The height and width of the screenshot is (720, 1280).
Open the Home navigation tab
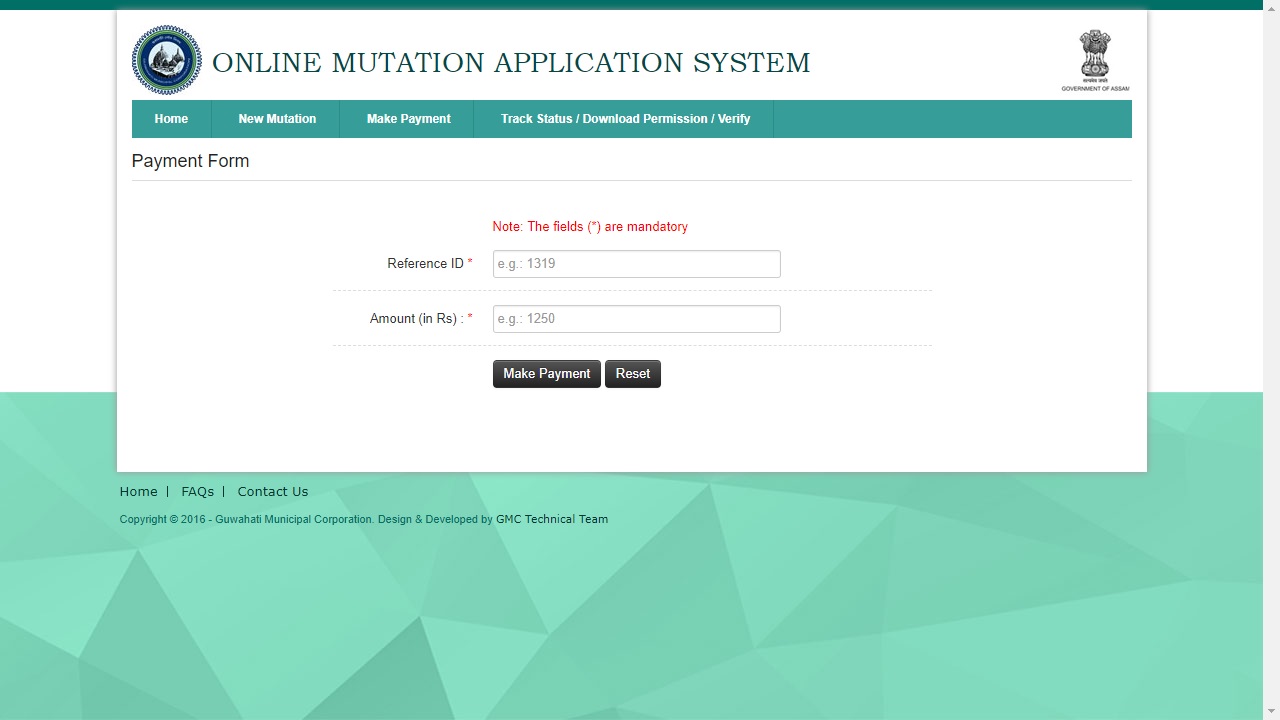click(171, 118)
